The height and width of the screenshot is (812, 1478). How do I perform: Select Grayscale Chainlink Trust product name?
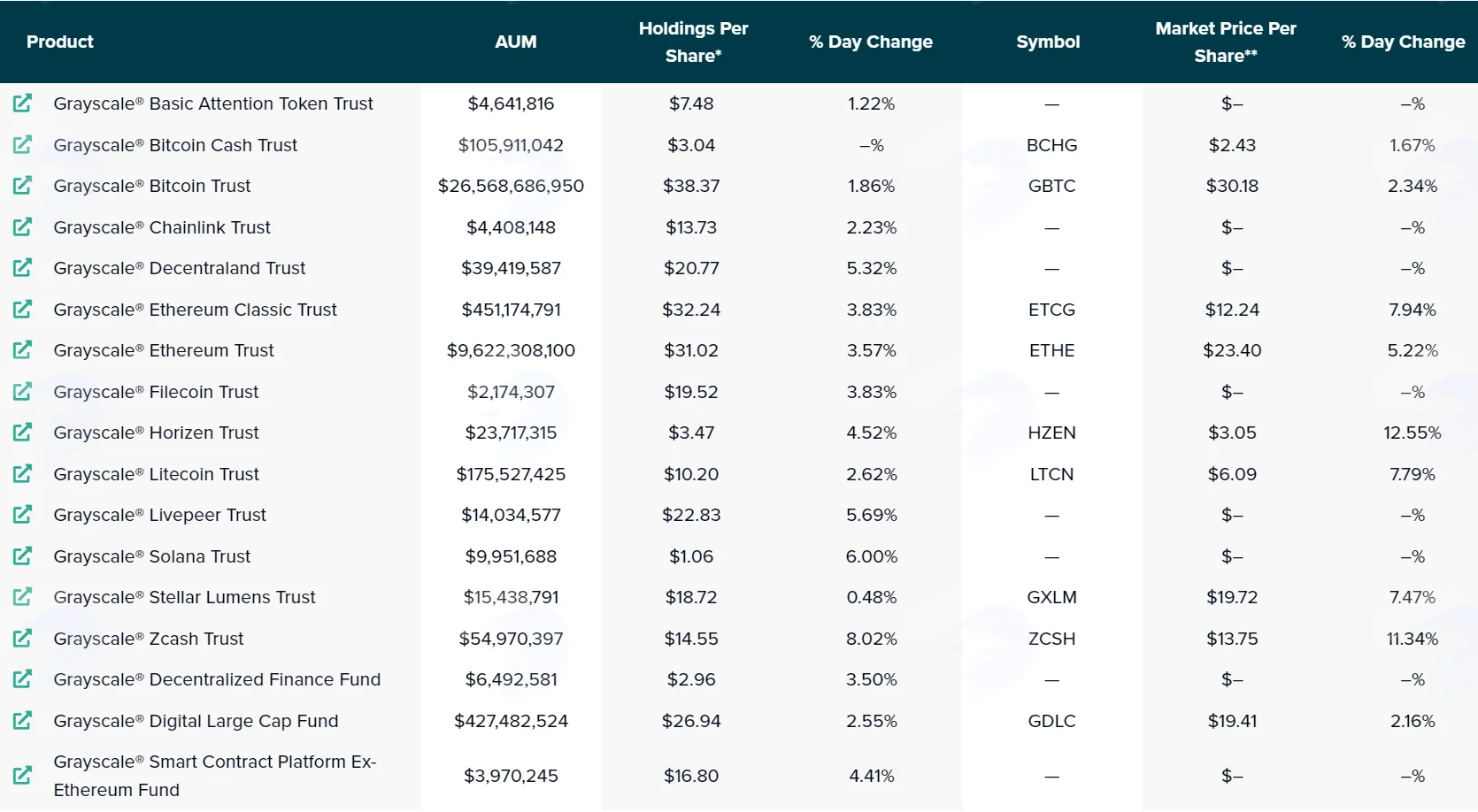click(x=162, y=227)
